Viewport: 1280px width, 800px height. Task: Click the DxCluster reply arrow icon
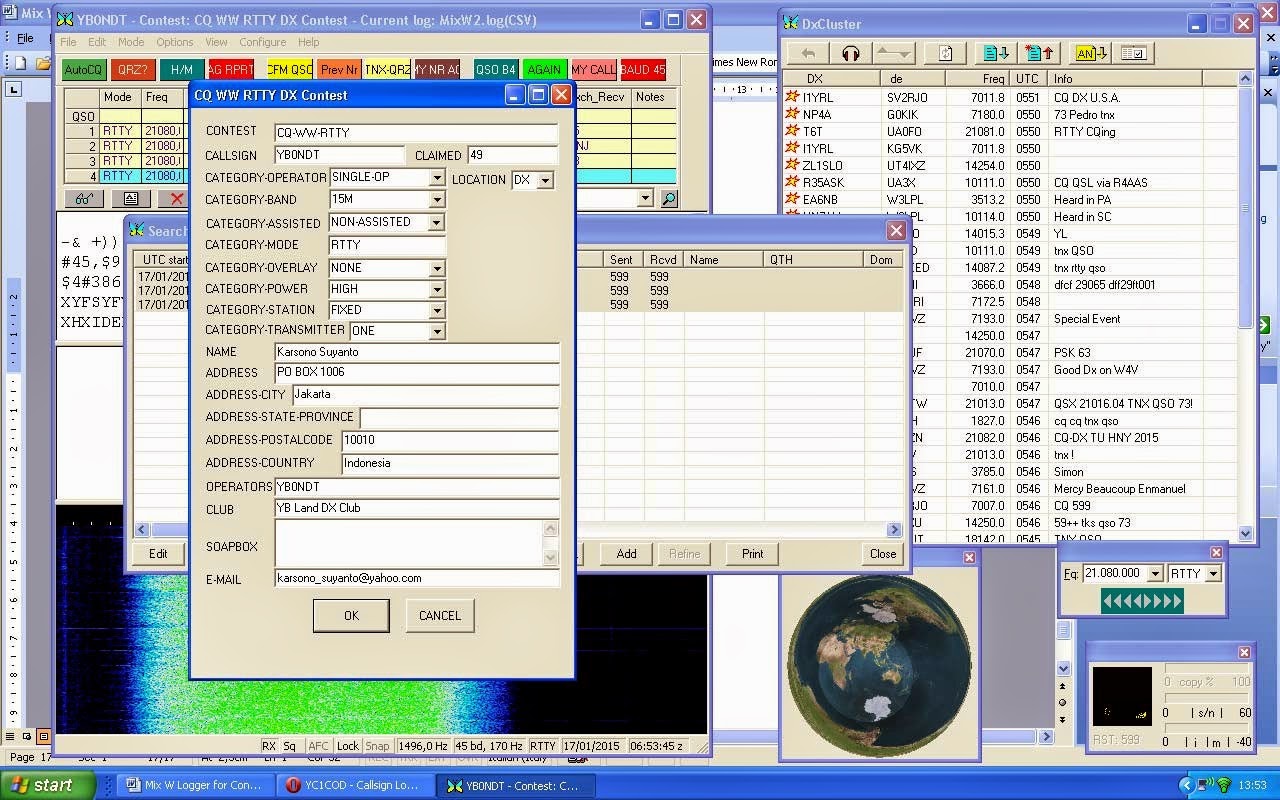tap(808, 54)
